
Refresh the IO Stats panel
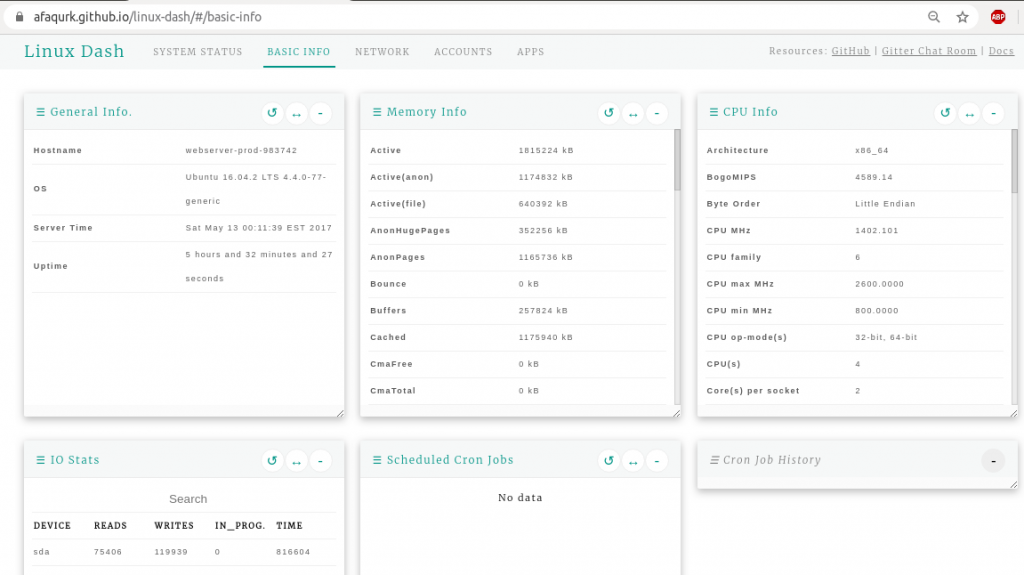pos(272,461)
